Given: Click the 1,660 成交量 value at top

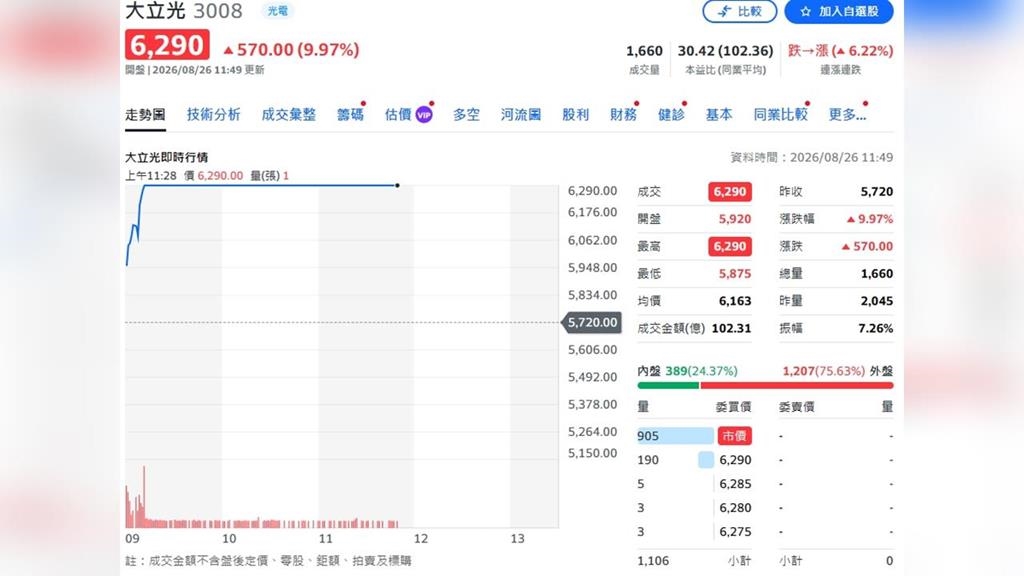Looking at the screenshot, I should click(x=644, y=51).
